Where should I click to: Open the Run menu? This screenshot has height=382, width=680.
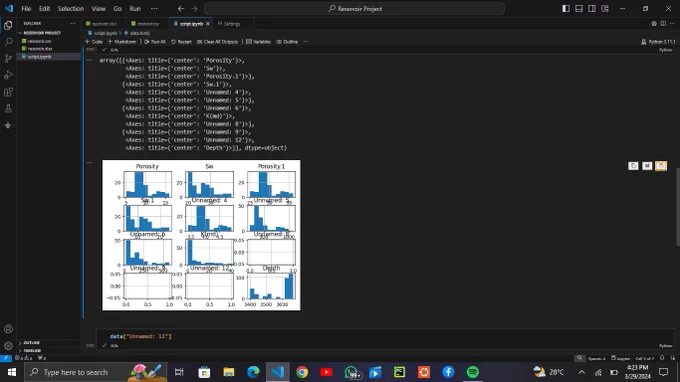click(135, 9)
